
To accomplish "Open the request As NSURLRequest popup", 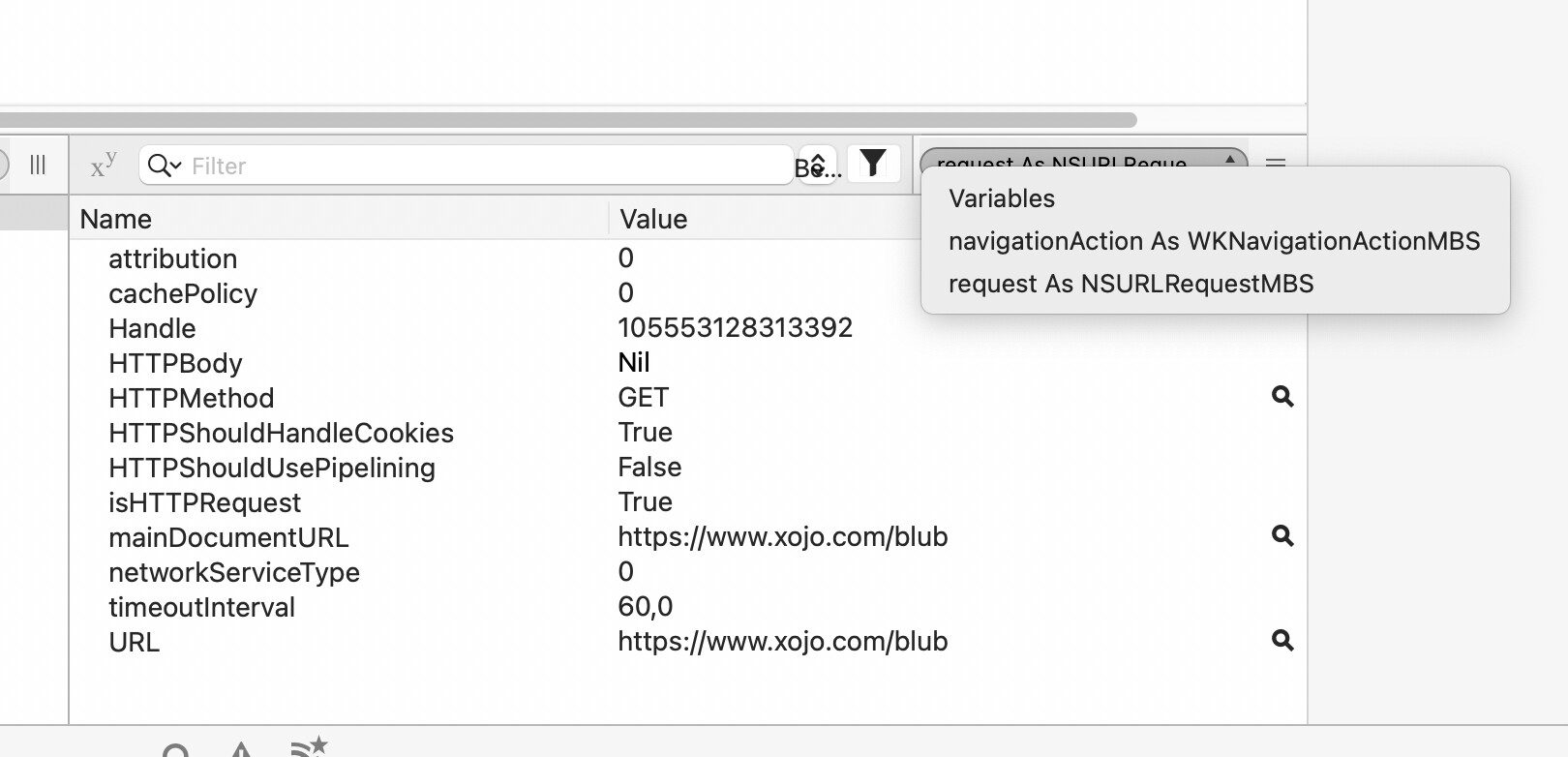I will click(1082, 160).
